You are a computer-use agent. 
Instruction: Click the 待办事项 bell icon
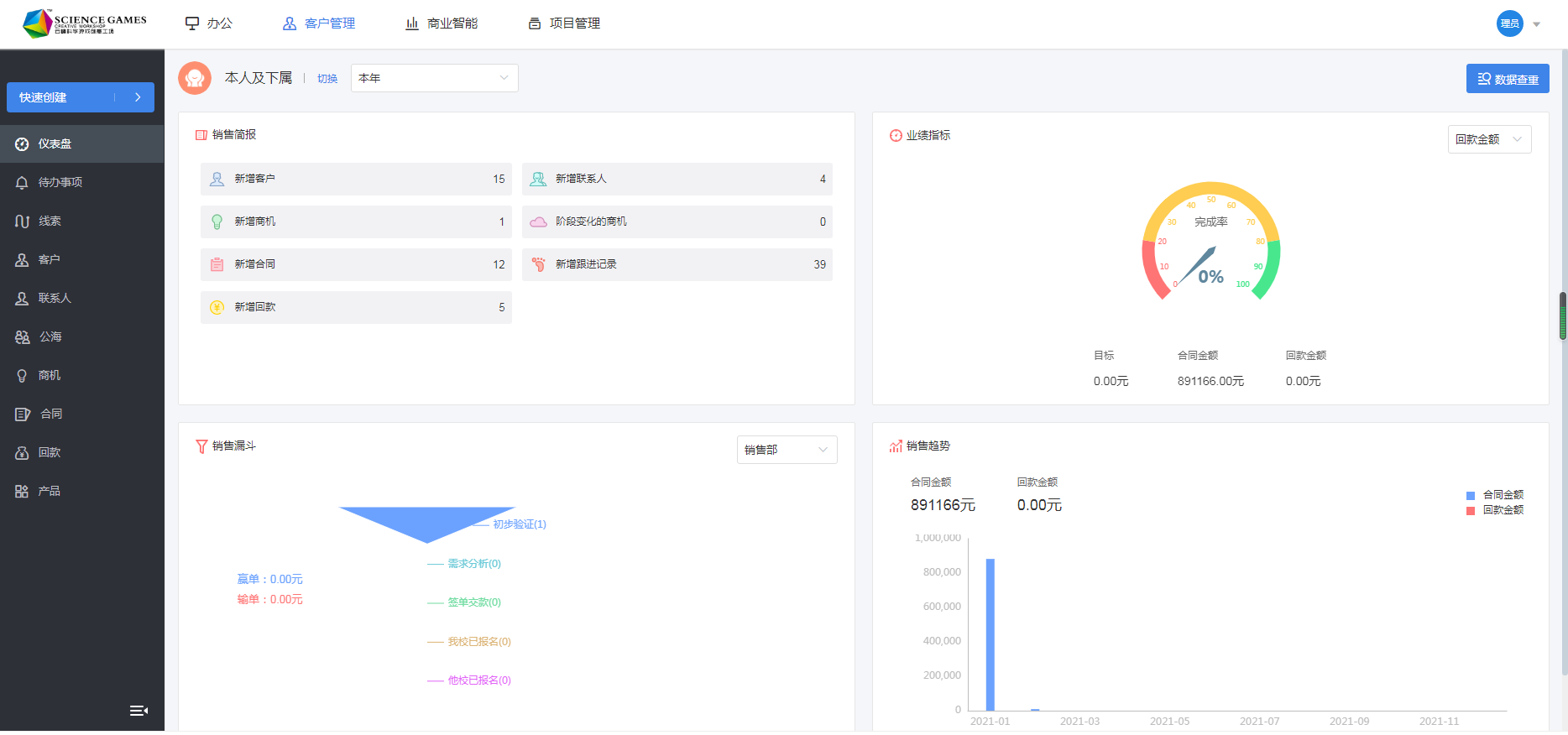[23, 183]
